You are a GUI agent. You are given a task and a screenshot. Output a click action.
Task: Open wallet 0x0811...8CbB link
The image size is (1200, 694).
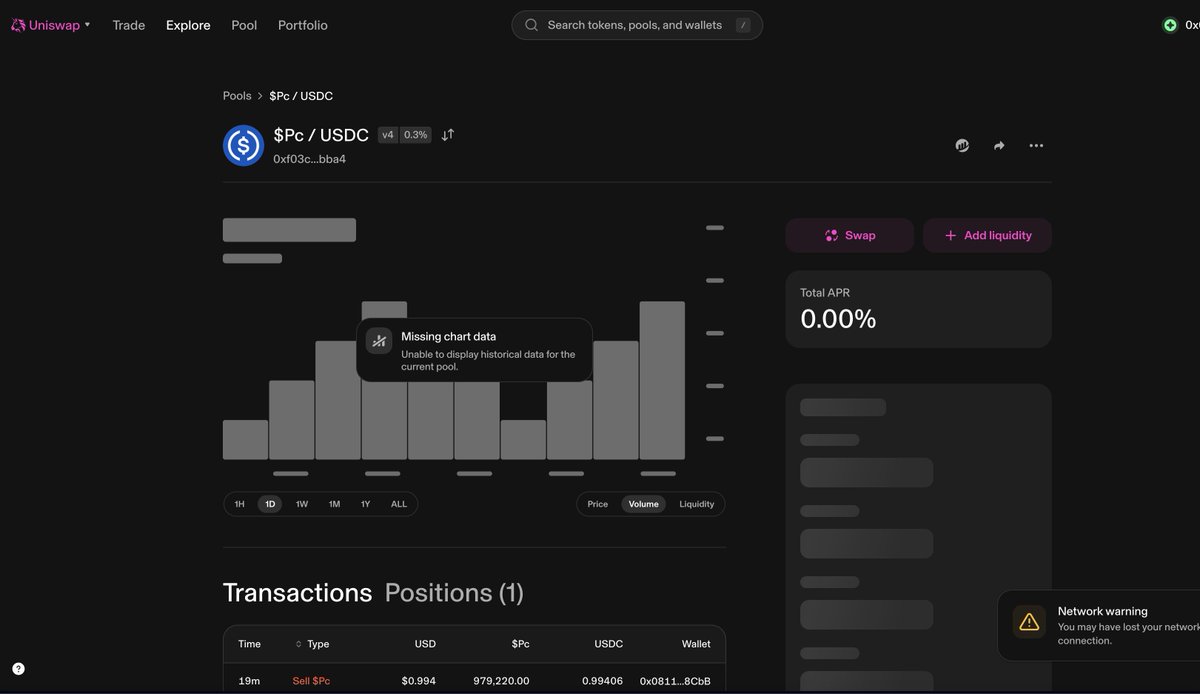point(675,681)
